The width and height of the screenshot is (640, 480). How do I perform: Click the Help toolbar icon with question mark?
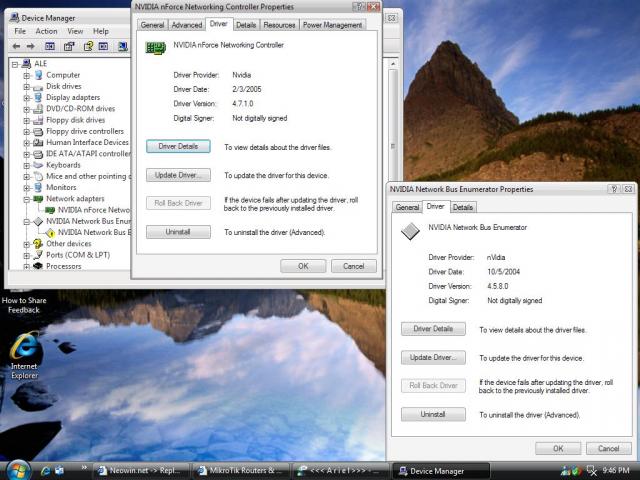[88, 46]
